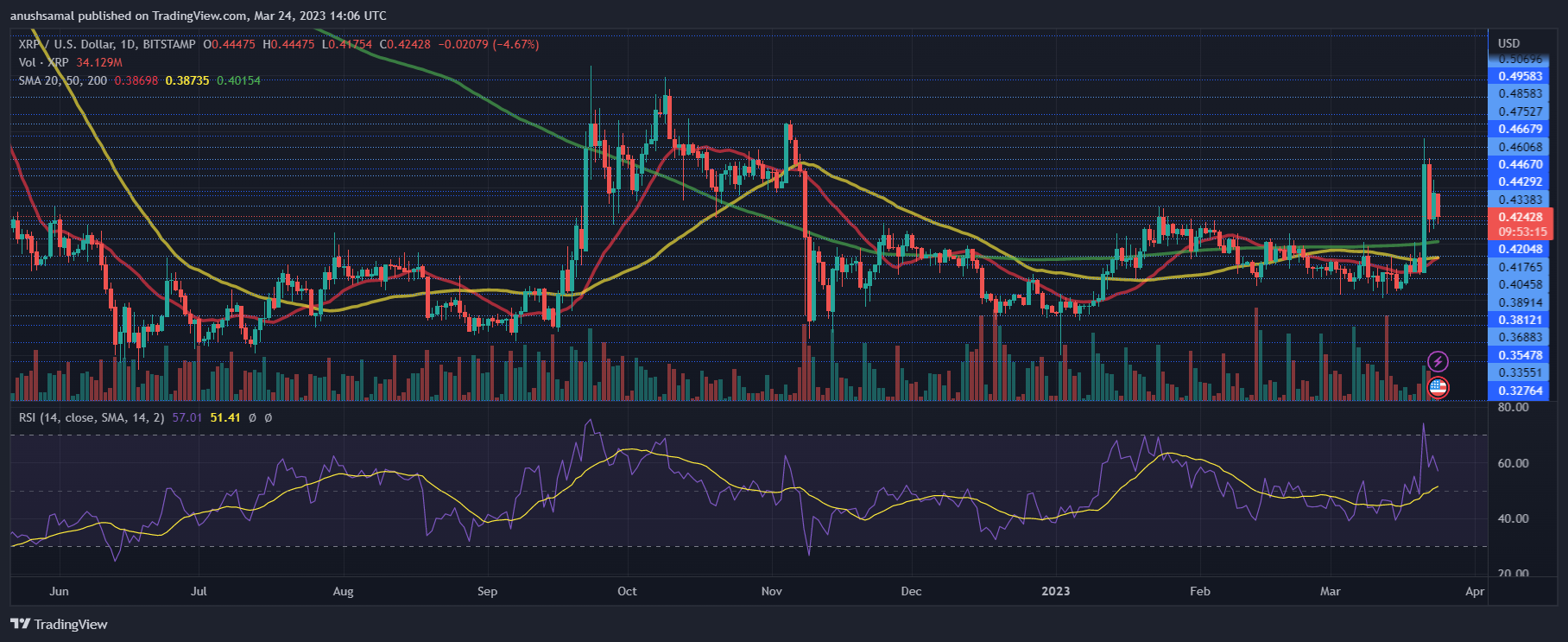1568x642 pixels.
Task: Open the USD currency selector
Action: pos(1509,43)
